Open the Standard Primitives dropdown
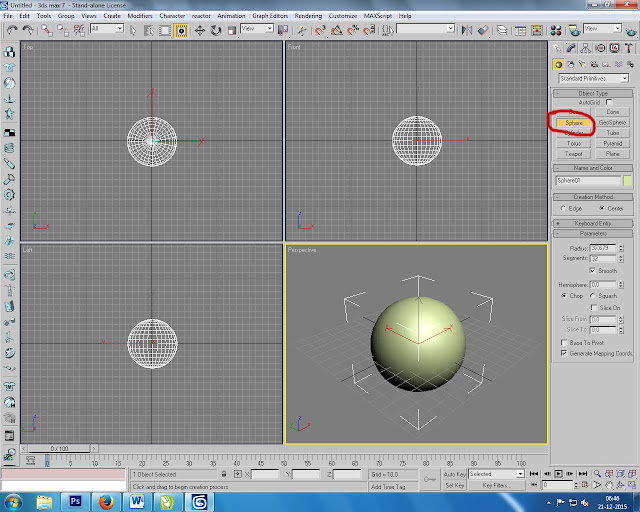Image resolution: width=640 pixels, height=512 pixels. pos(593,78)
